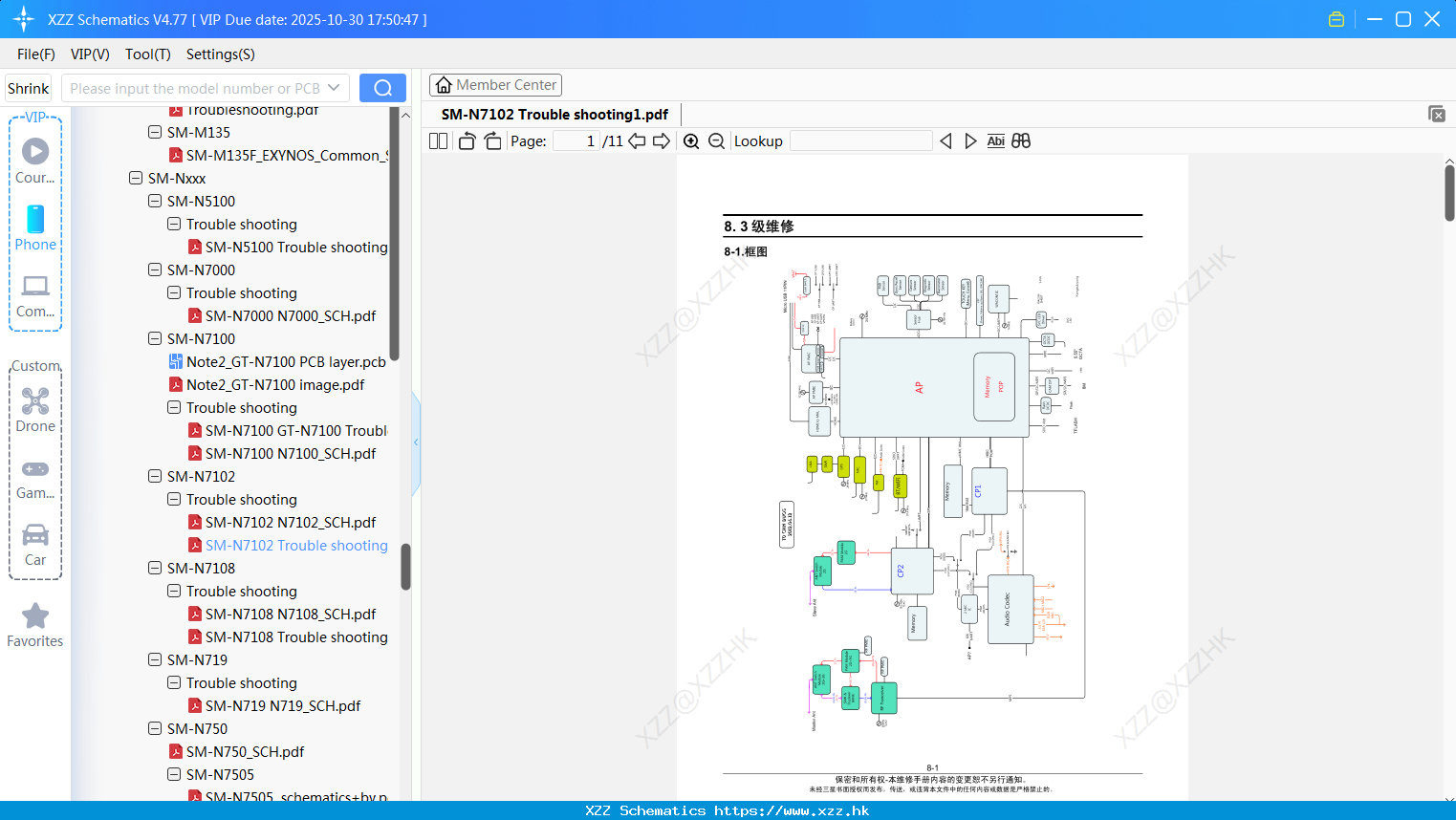This screenshot has width=1456, height=820.
Task: Click the XZZ app logo
Action: (24, 19)
